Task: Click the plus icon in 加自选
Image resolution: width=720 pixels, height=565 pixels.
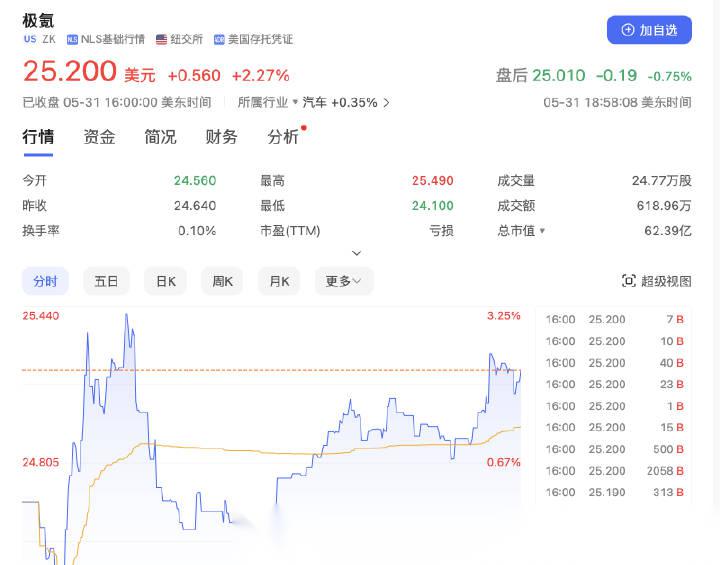Action: [628, 30]
